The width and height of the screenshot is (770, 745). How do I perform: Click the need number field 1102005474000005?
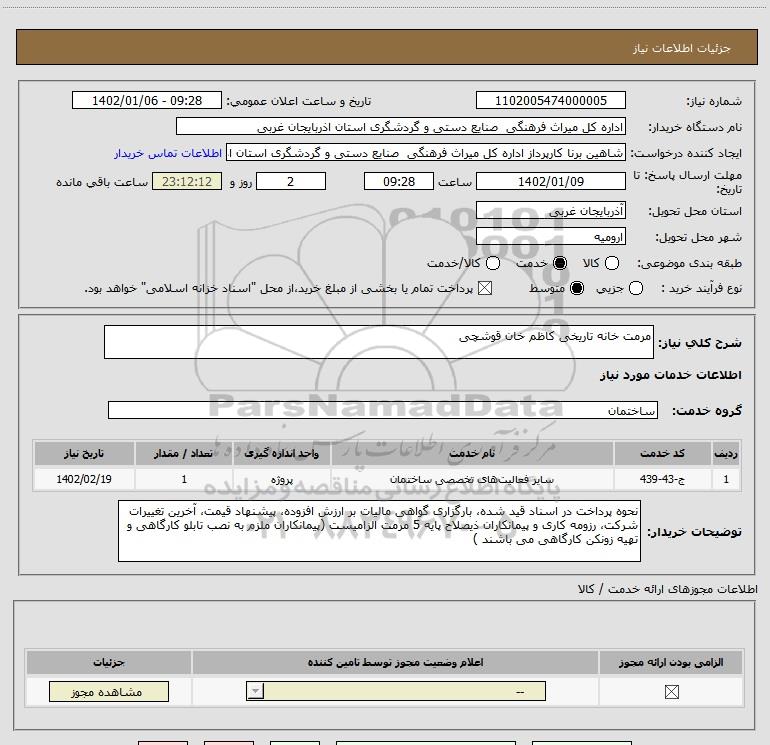coord(550,101)
